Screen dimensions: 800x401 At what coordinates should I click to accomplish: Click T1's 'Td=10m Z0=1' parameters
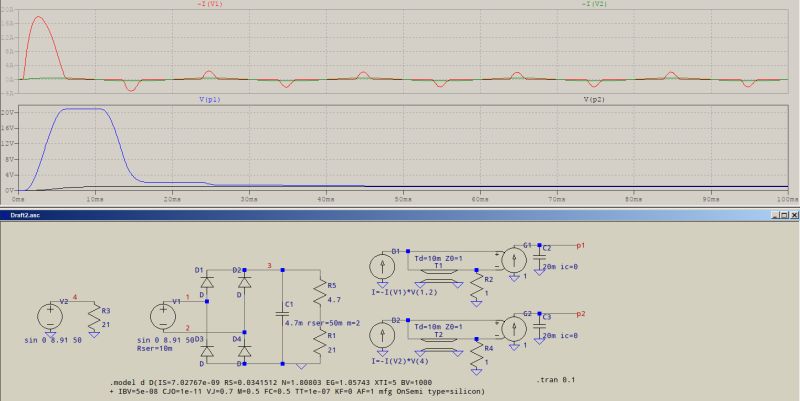click(438, 258)
